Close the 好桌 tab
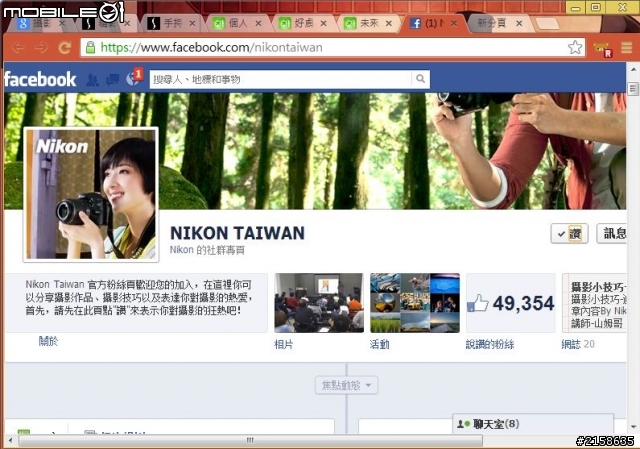This screenshot has height=449, width=640. pyautogui.click(x=323, y=24)
